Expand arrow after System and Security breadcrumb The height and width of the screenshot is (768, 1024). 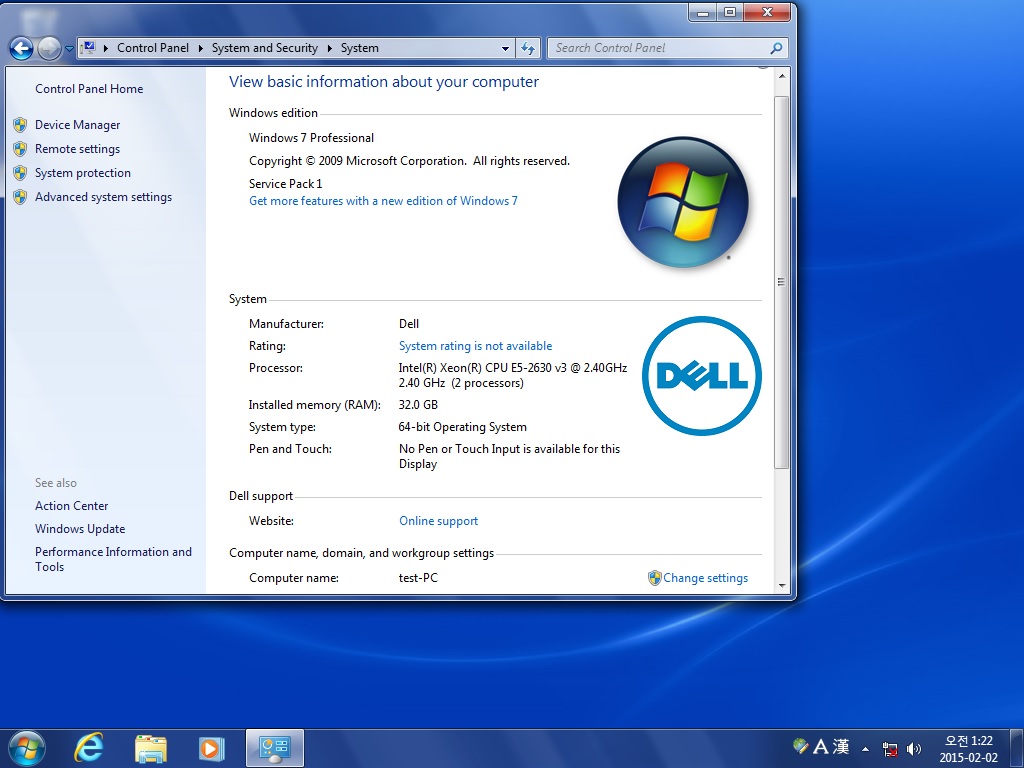329,48
